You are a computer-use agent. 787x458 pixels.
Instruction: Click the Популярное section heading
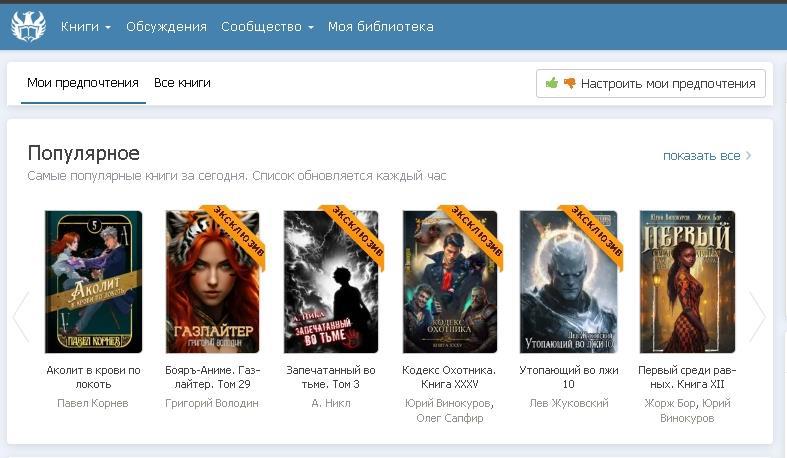click(x=84, y=153)
